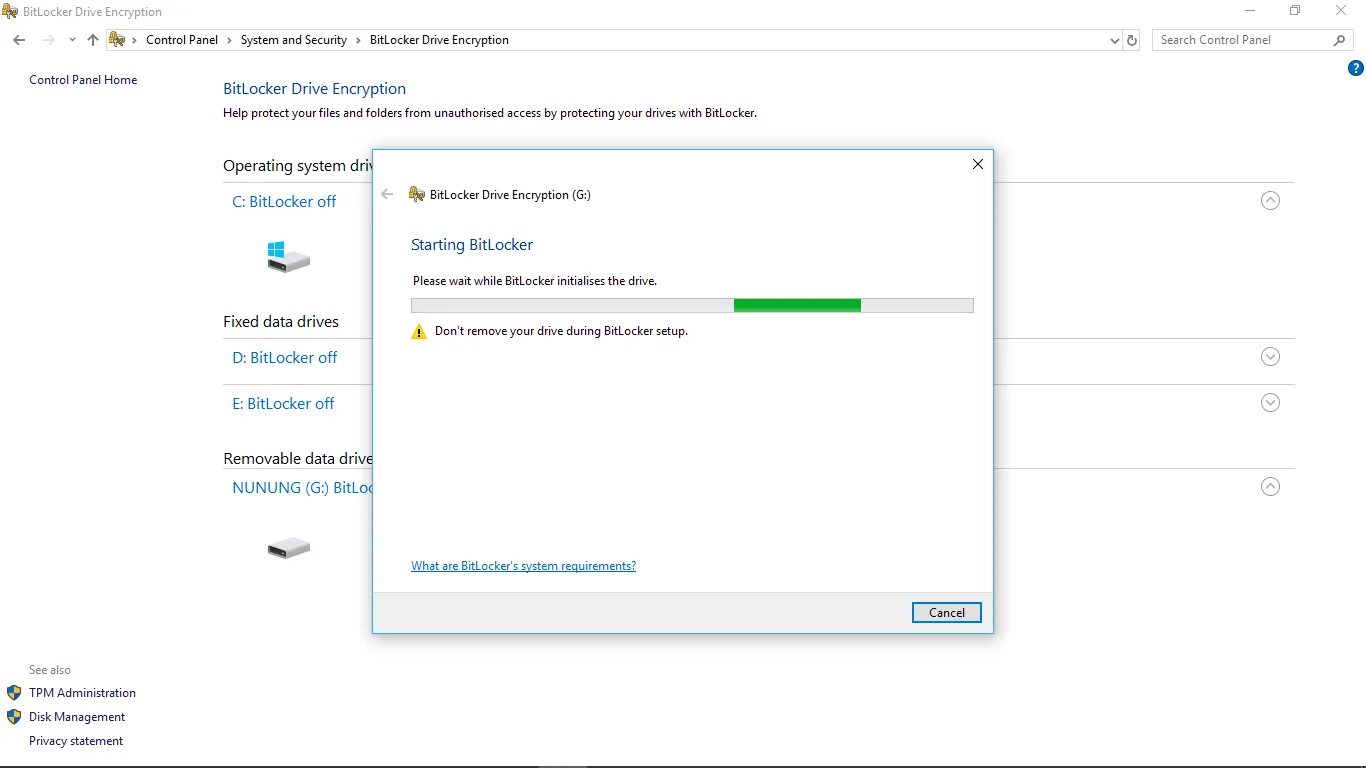Click the search magnifier icon
This screenshot has width=1366, height=768.
[x=1340, y=40]
